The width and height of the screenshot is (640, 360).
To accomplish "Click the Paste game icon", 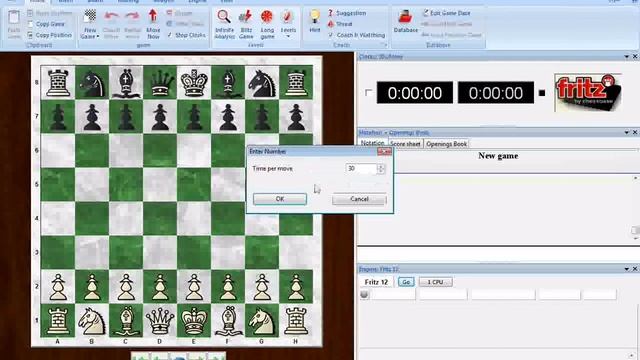I will click(14, 24).
